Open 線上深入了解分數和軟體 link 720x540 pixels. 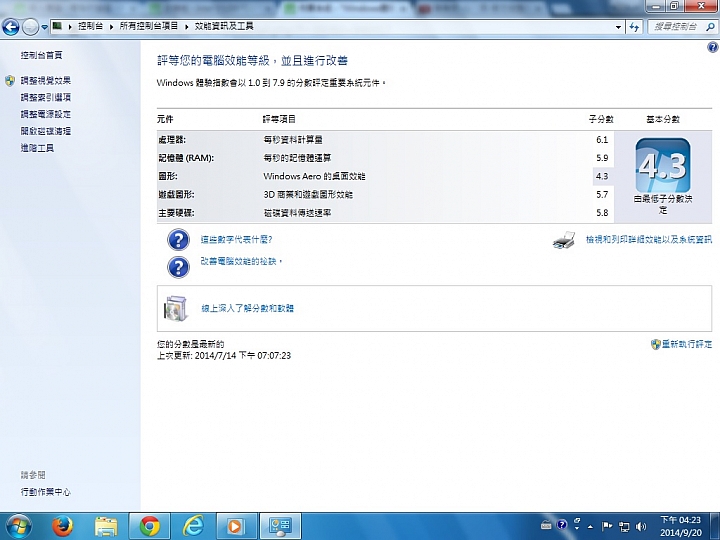click(248, 308)
